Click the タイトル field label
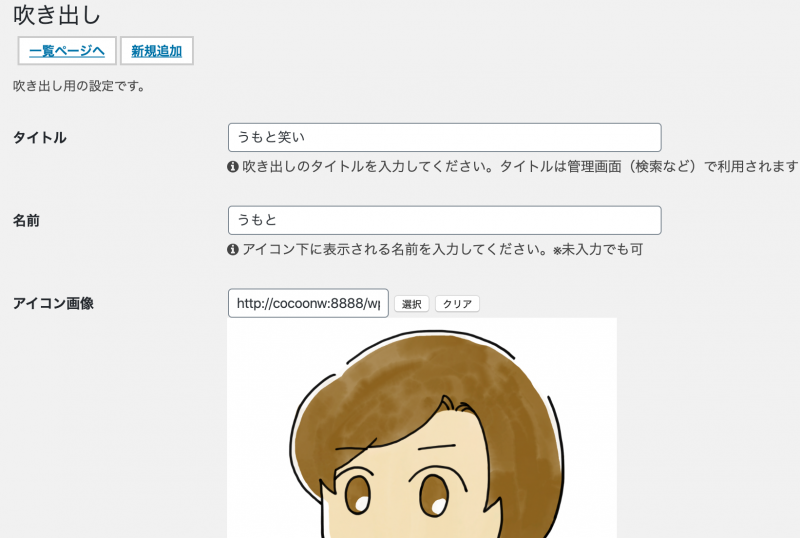This screenshot has height=538, width=800. click(39, 138)
